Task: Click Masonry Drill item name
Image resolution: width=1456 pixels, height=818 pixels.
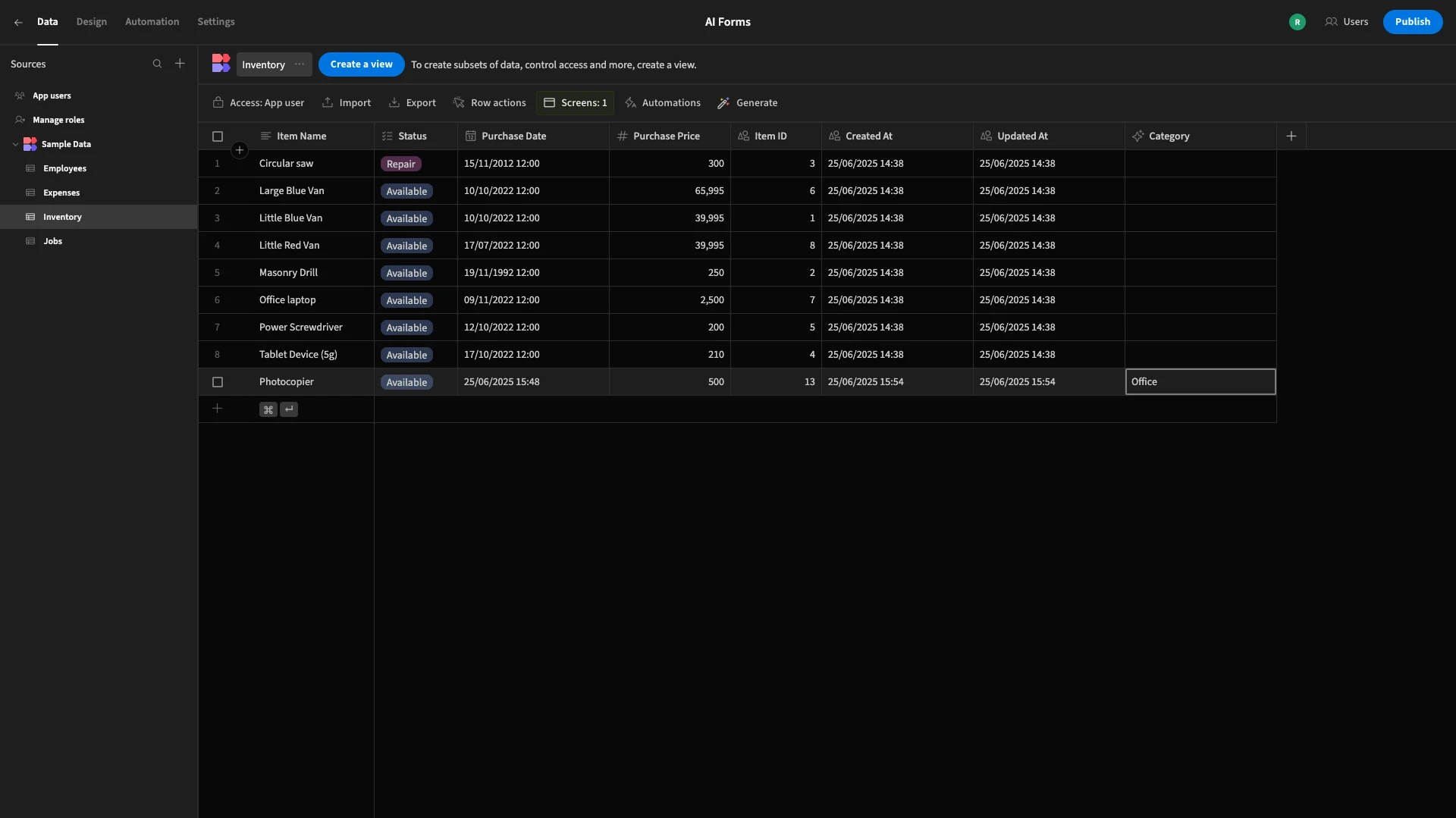Action: 288,273
